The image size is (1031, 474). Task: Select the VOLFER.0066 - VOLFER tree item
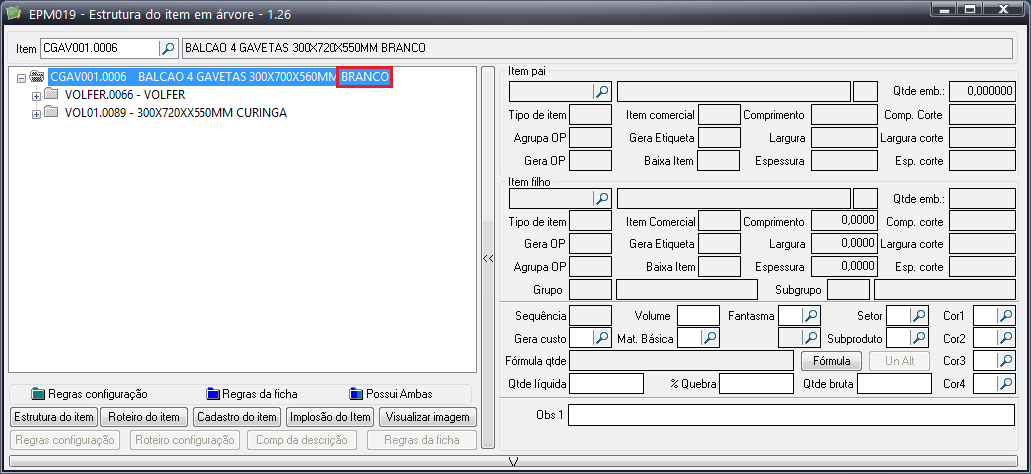pos(124,95)
